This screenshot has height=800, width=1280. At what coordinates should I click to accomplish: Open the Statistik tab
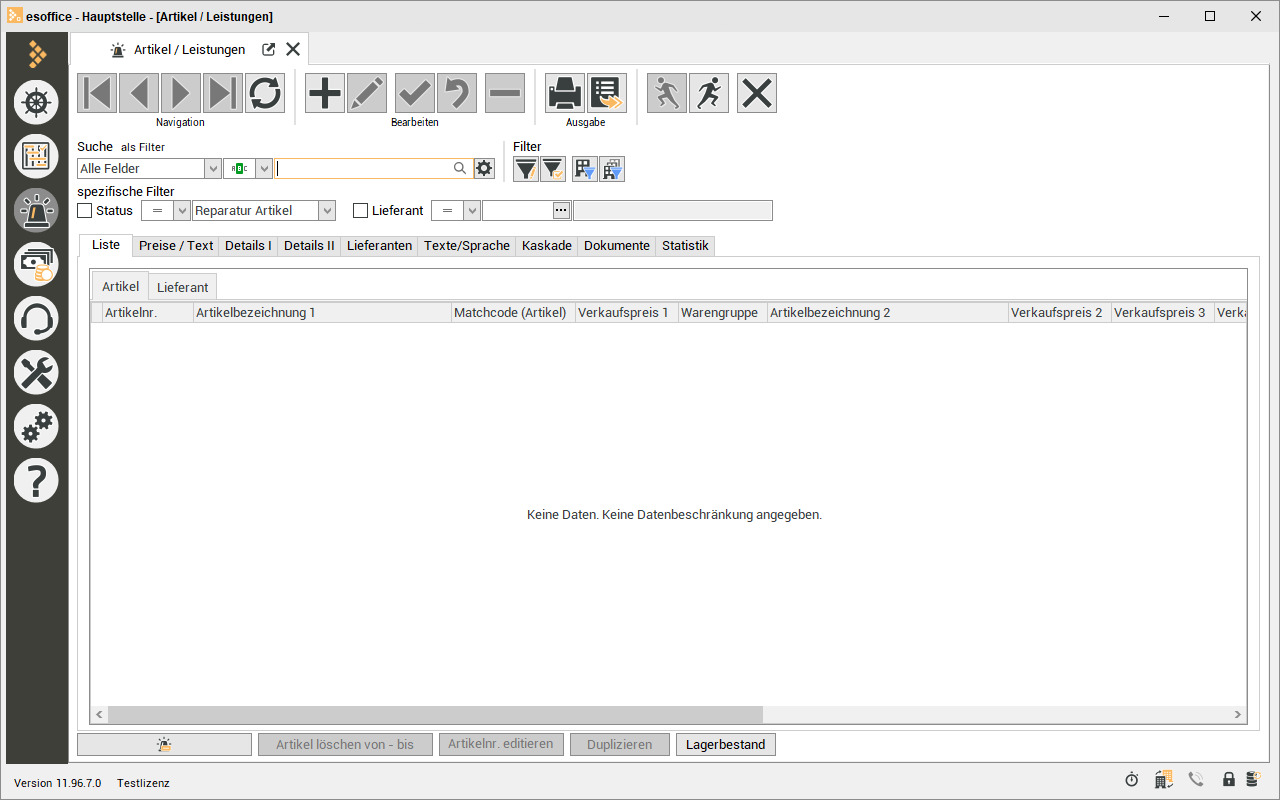pos(685,245)
